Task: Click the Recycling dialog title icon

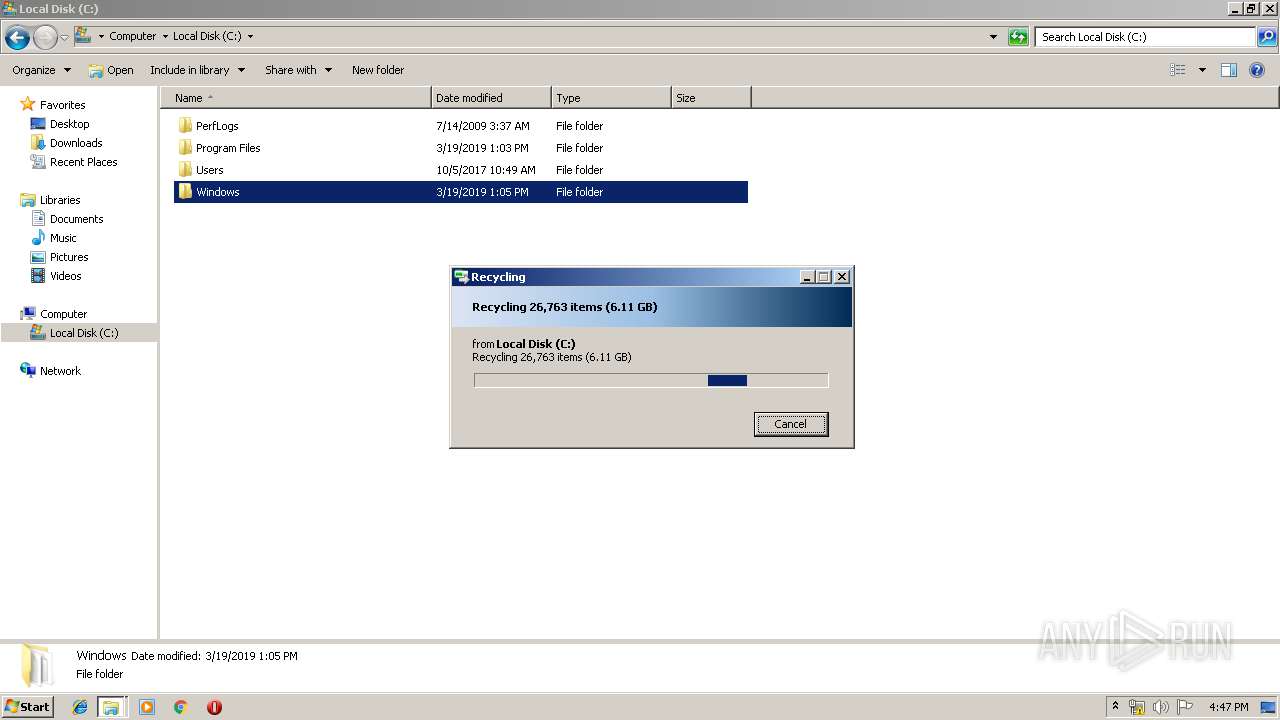Action: click(x=461, y=277)
